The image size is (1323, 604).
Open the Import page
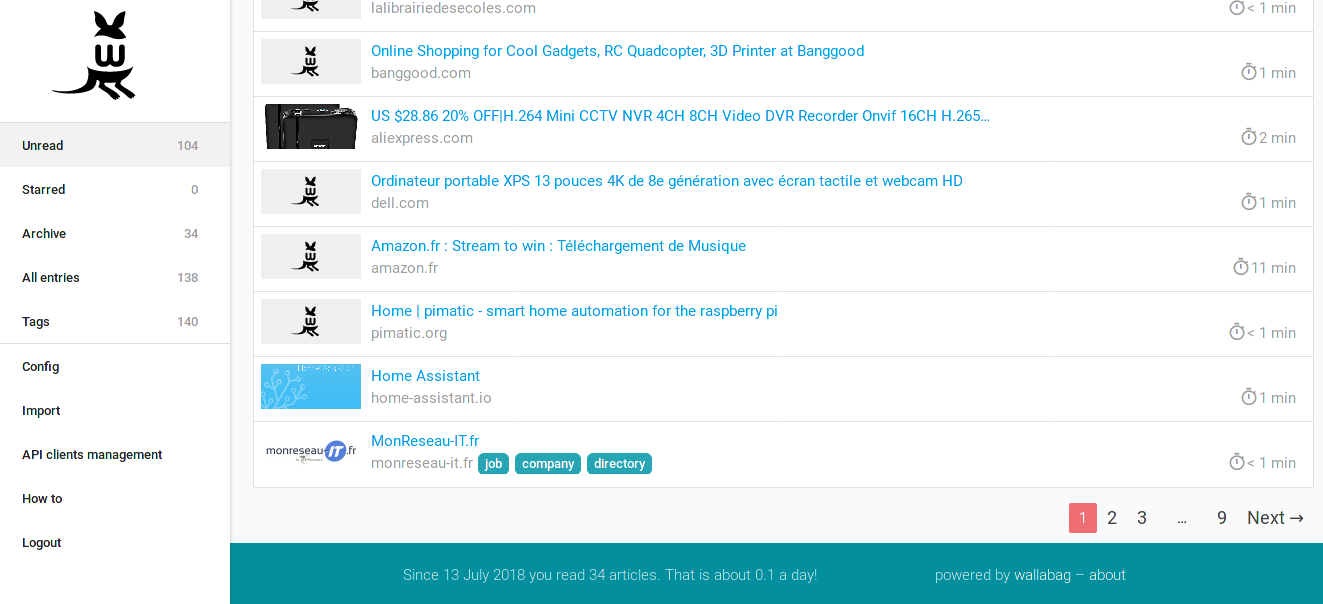pyautogui.click(x=115, y=410)
